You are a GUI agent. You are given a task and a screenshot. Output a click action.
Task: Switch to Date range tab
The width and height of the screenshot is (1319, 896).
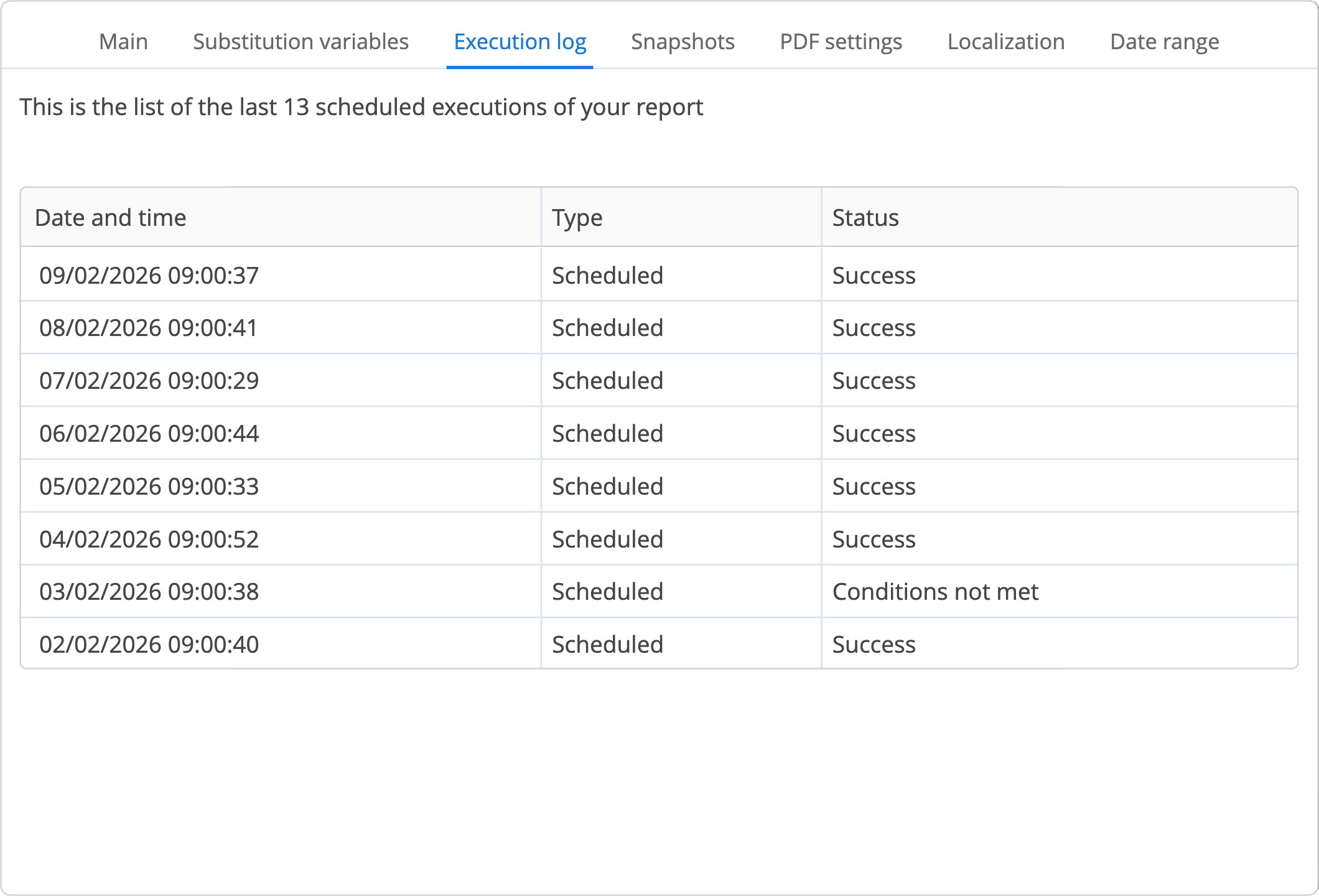tap(1164, 42)
